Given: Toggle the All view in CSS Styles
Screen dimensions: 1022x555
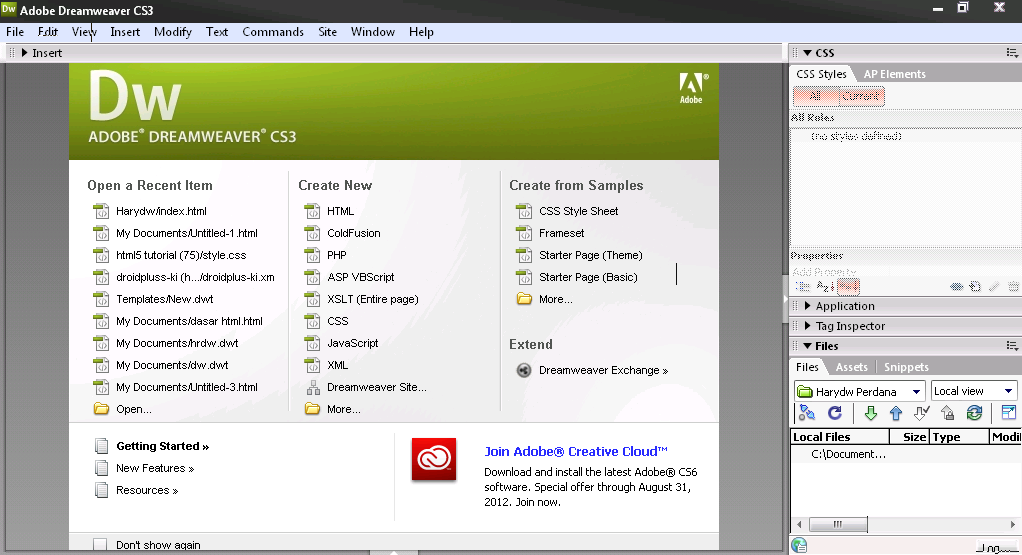Looking at the screenshot, I should click(x=815, y=96).
